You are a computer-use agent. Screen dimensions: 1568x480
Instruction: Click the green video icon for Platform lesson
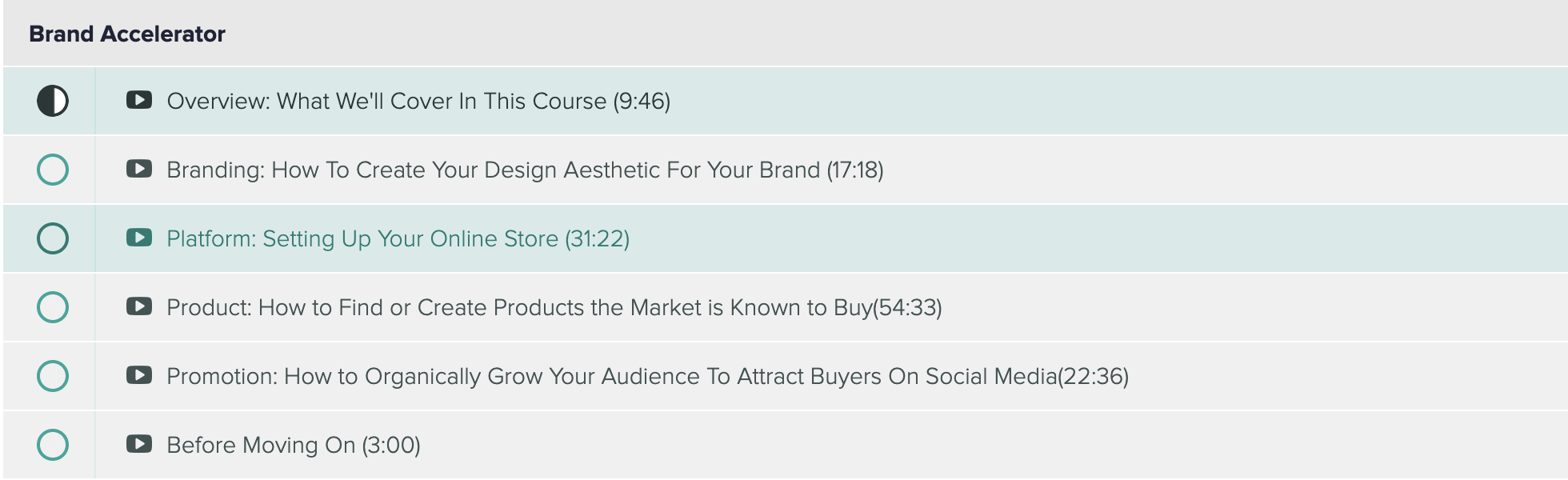(x=139, y=238)
